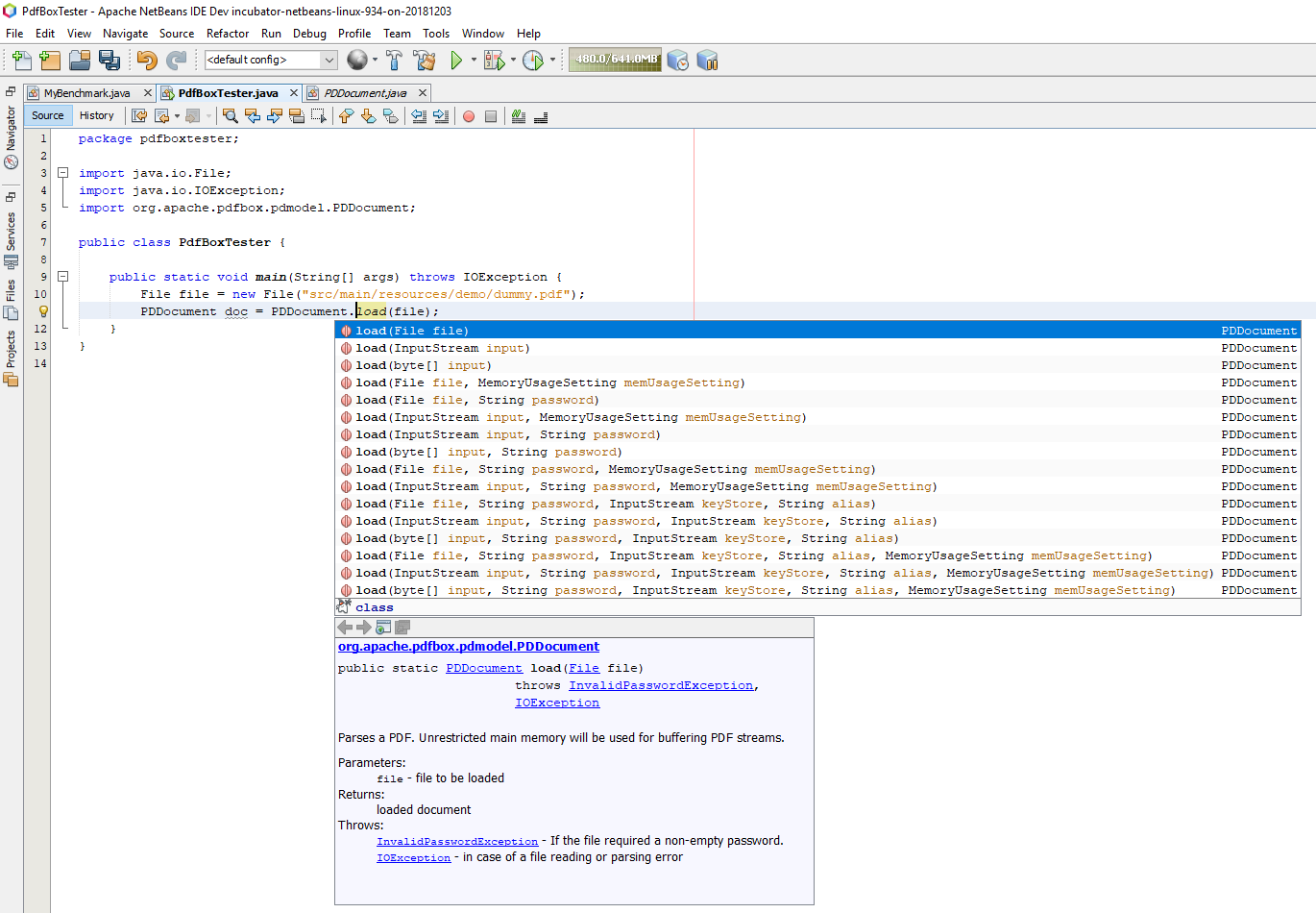This screenshot has height=913, width=1316.
Task: Follow the InvalidPasswordException link in signature
Action: 661,685
